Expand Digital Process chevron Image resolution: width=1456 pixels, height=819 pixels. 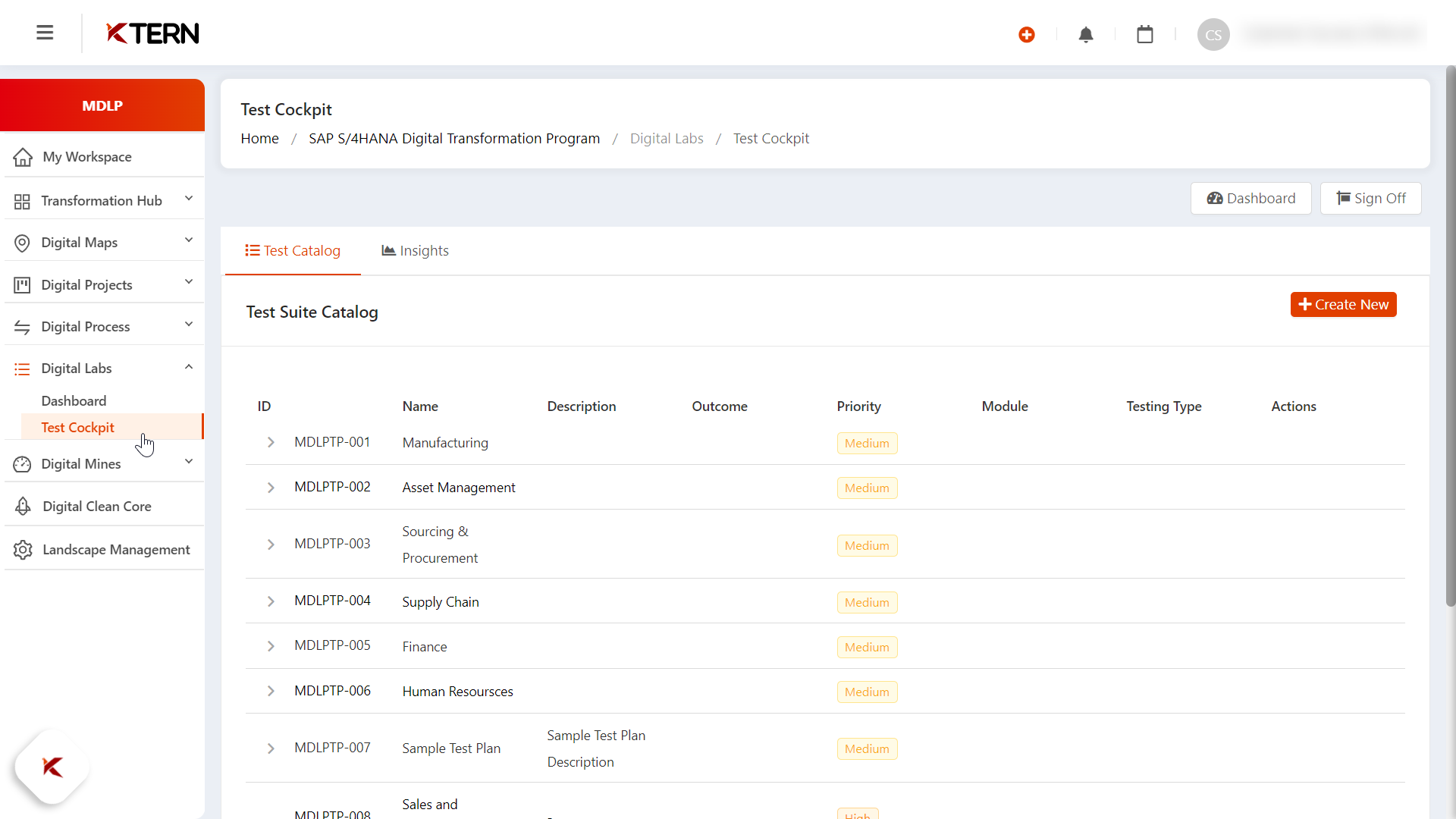click(x=189, y=325)
